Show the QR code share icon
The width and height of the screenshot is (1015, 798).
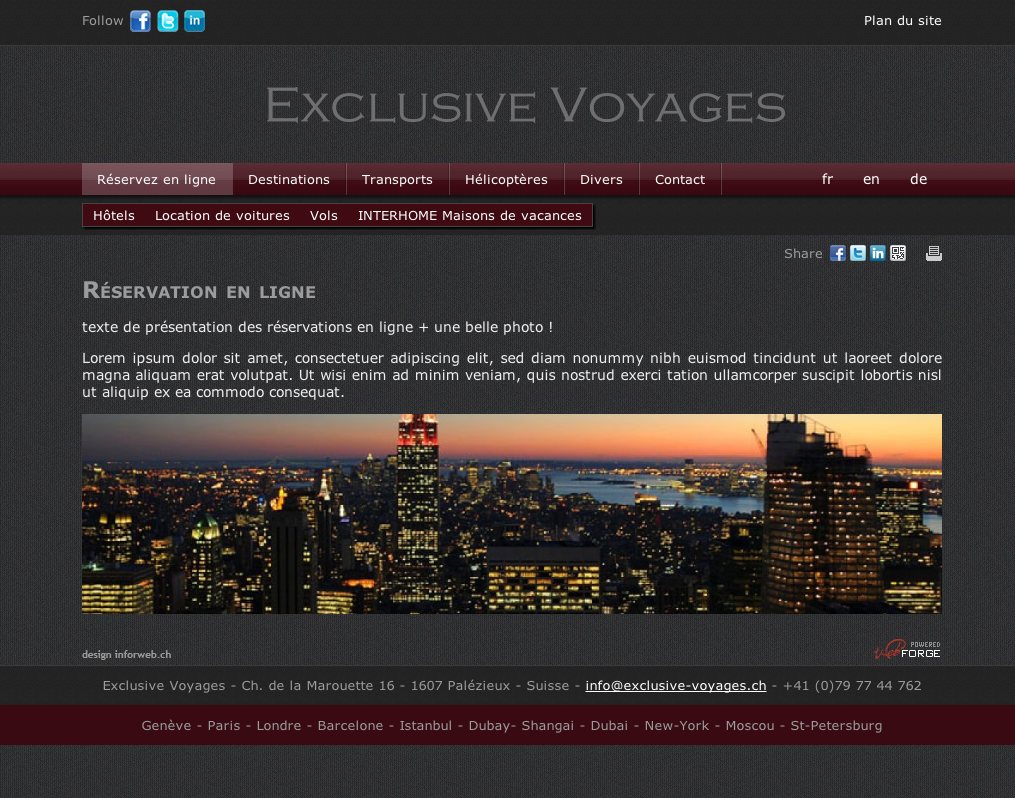point(898,253)
